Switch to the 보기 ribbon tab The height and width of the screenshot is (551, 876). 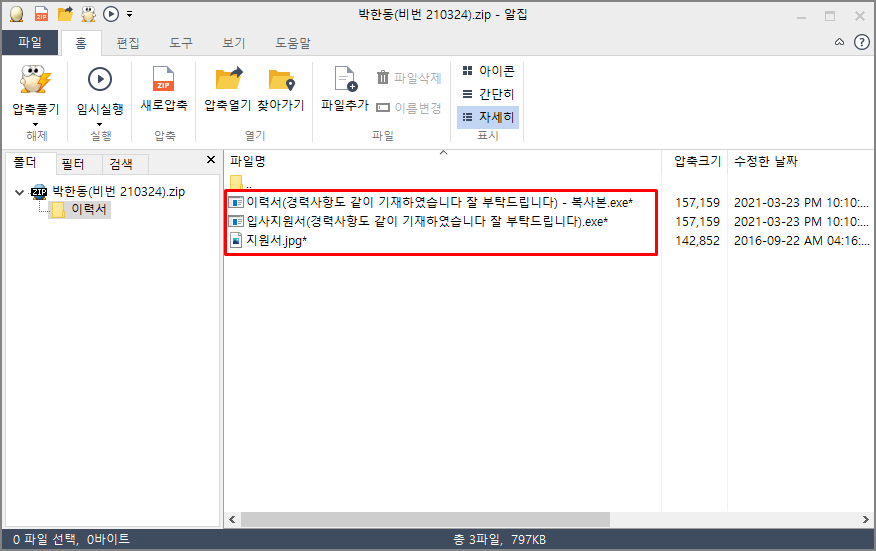tap(234, 43)
